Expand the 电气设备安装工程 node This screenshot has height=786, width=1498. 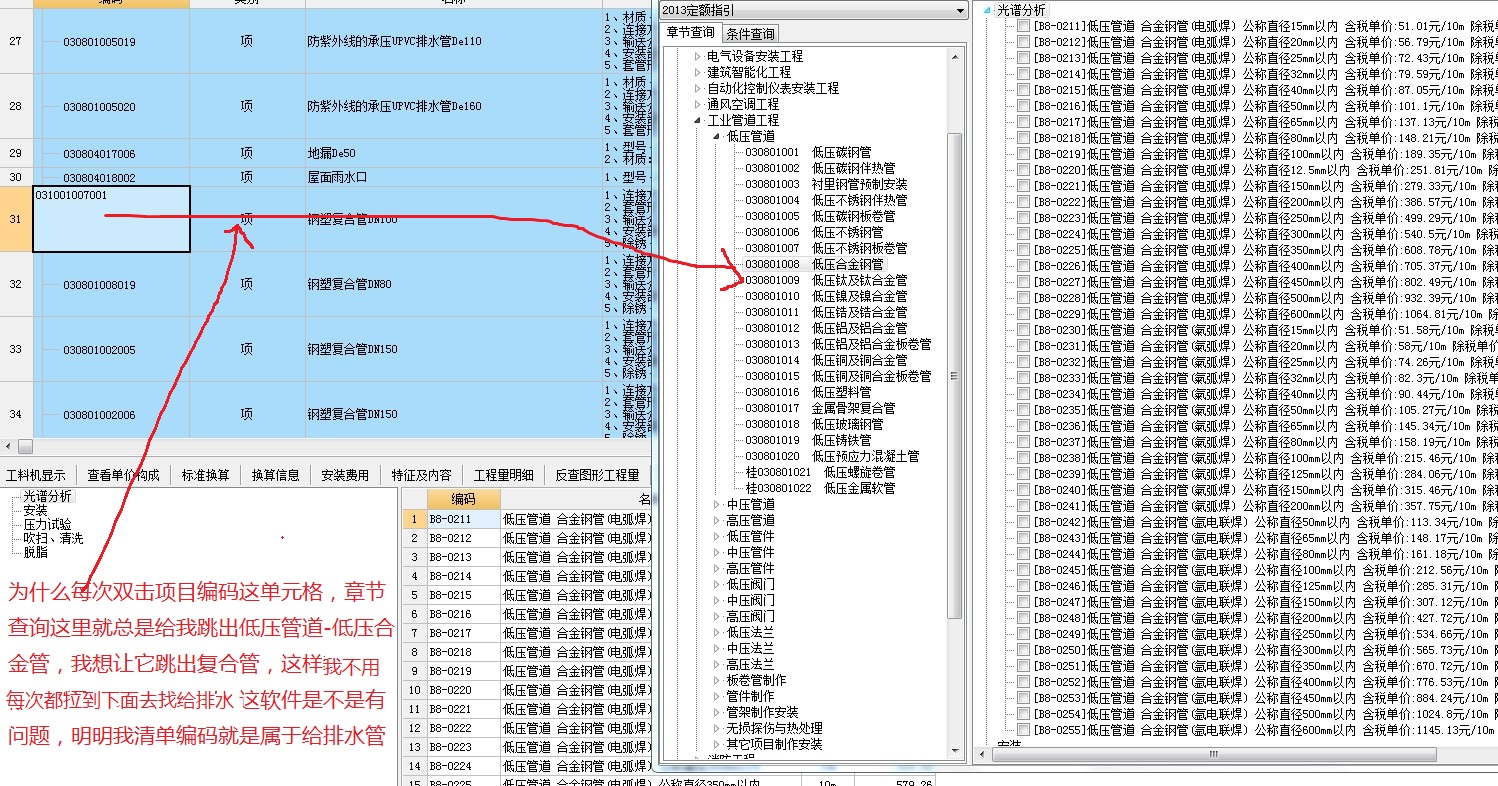[698, 57]
